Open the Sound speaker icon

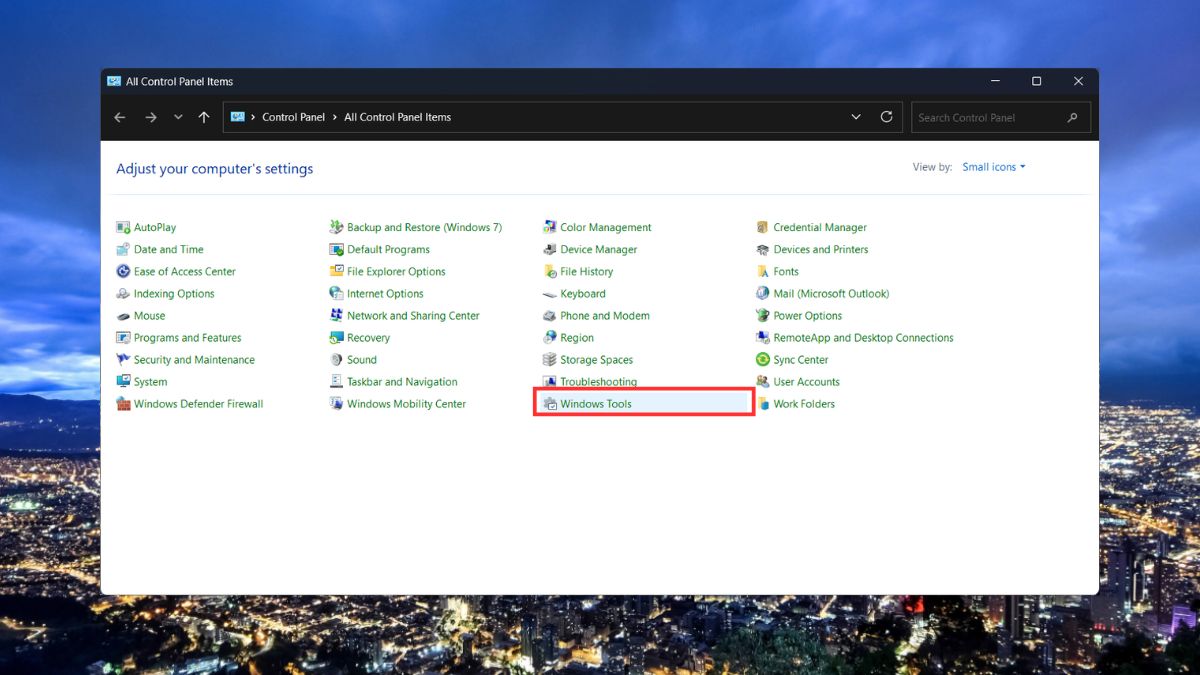tap(337, 360)
